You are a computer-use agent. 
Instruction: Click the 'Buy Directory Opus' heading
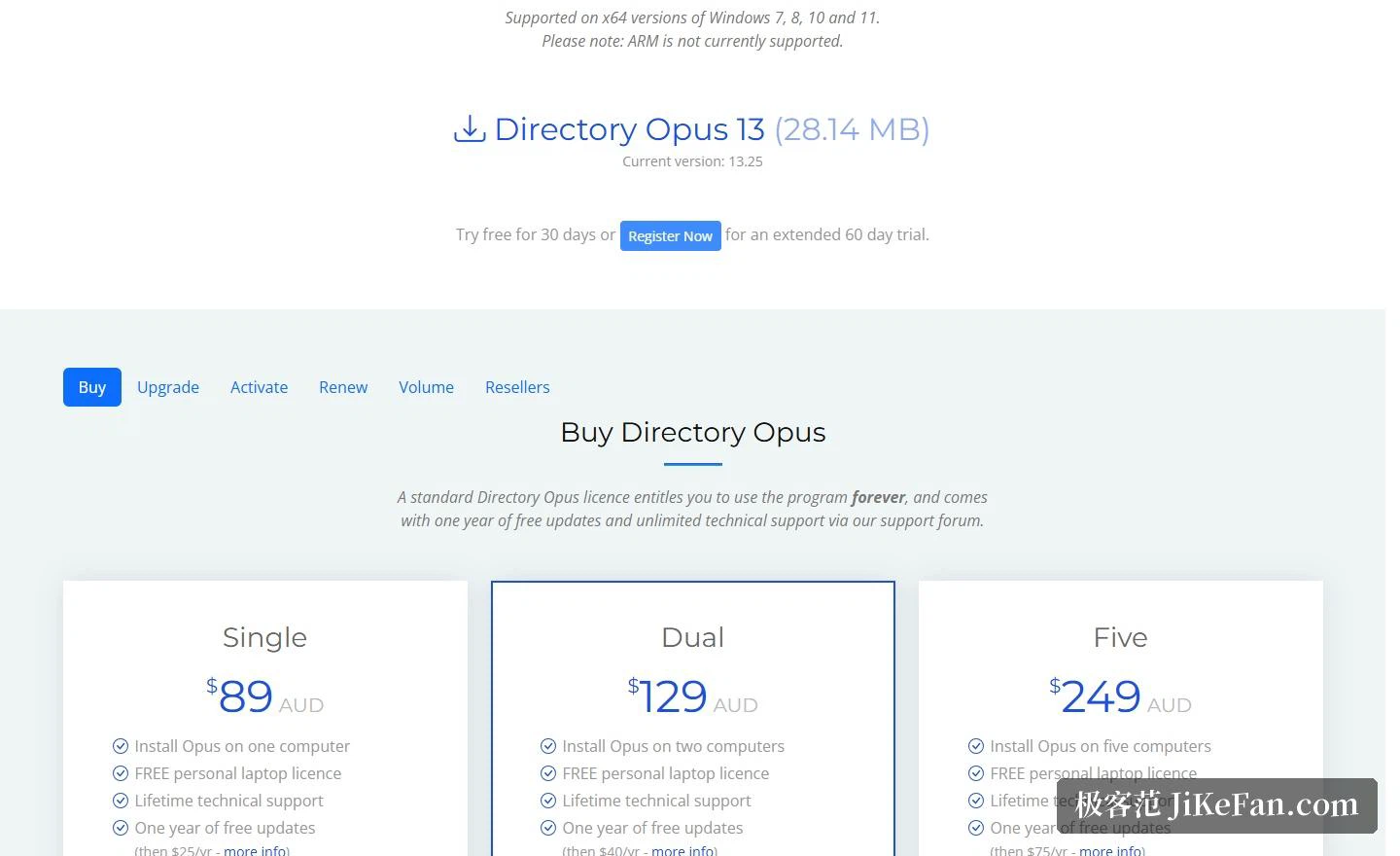coord(693,432)
